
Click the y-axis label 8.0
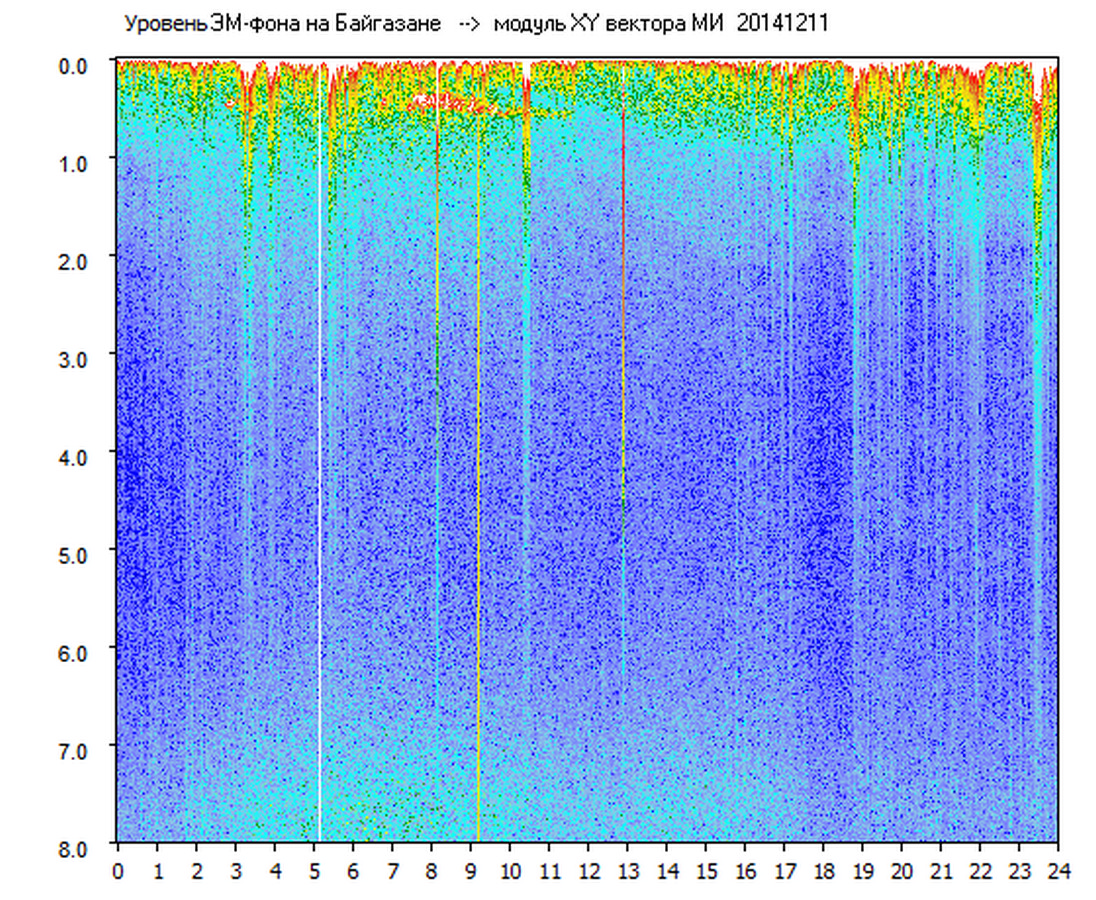[75, 848]
